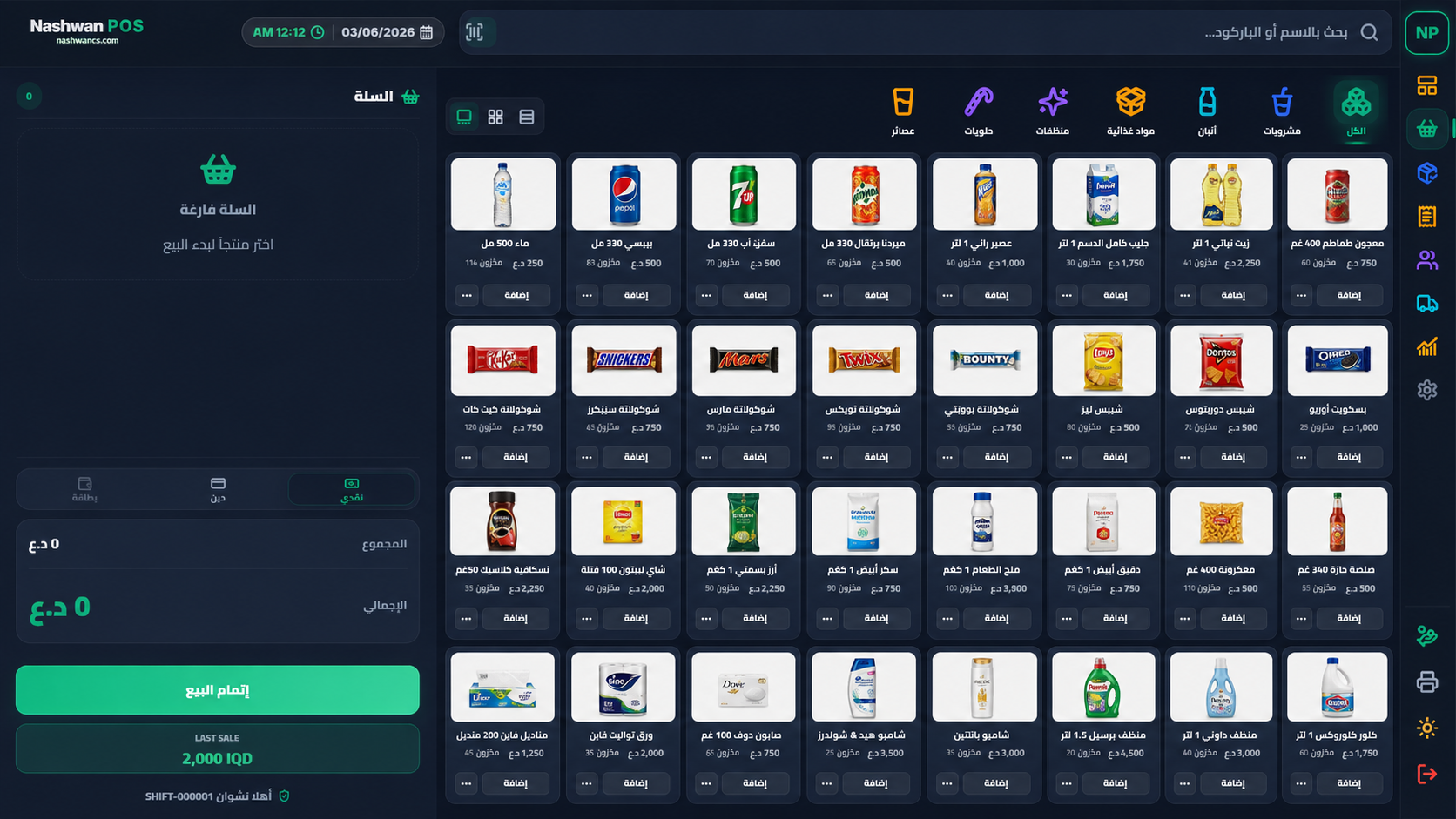The width and height of the screenshot is (1456, 819).
Task: Click the search magnifier icon
Action: click(1369, 32)
